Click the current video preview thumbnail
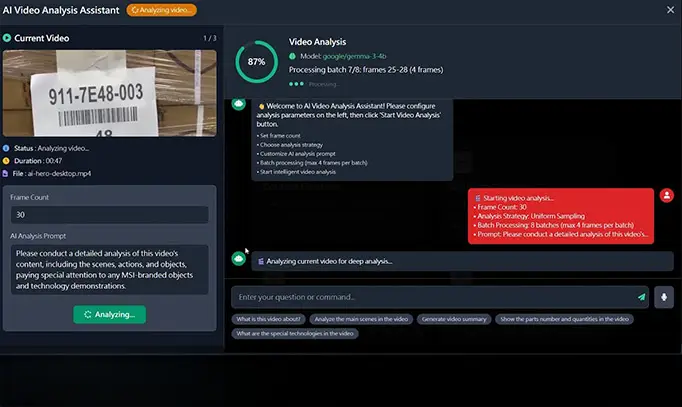Screen dimensions: 682x407 click(109, 93)
